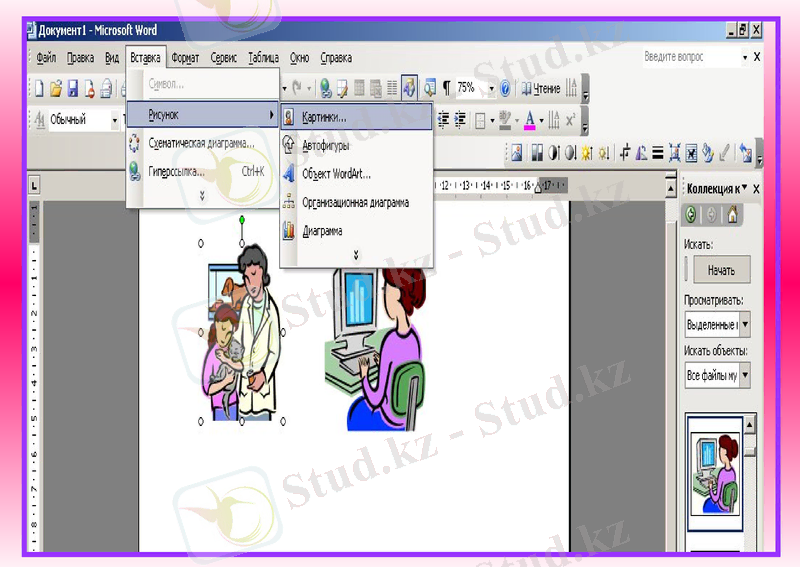Open the Формат menu

tap(185, 58)
